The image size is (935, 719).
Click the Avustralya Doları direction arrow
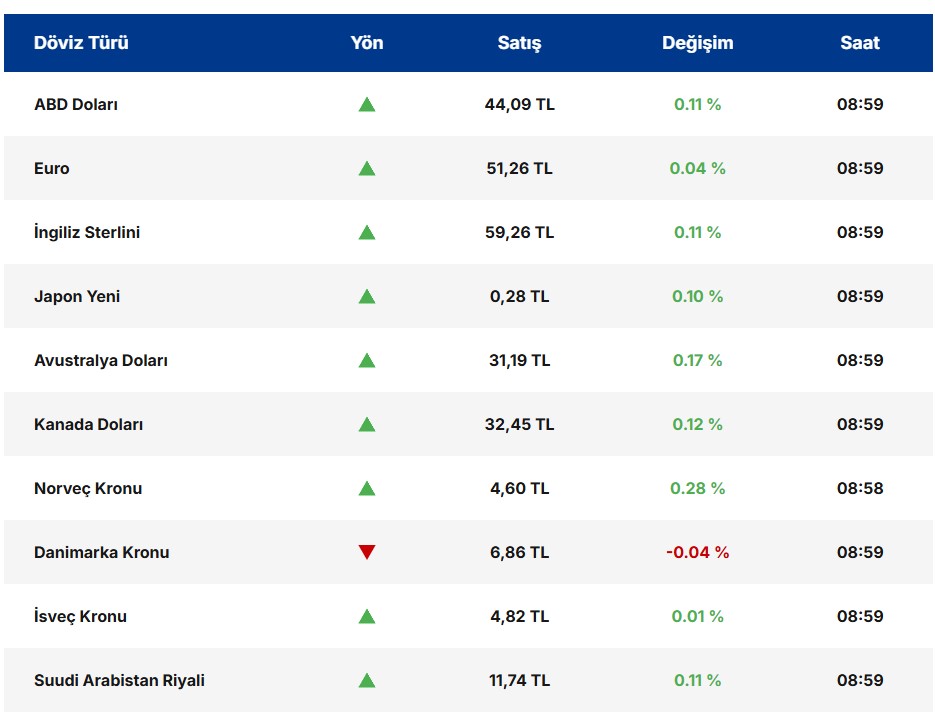point(367,360)
